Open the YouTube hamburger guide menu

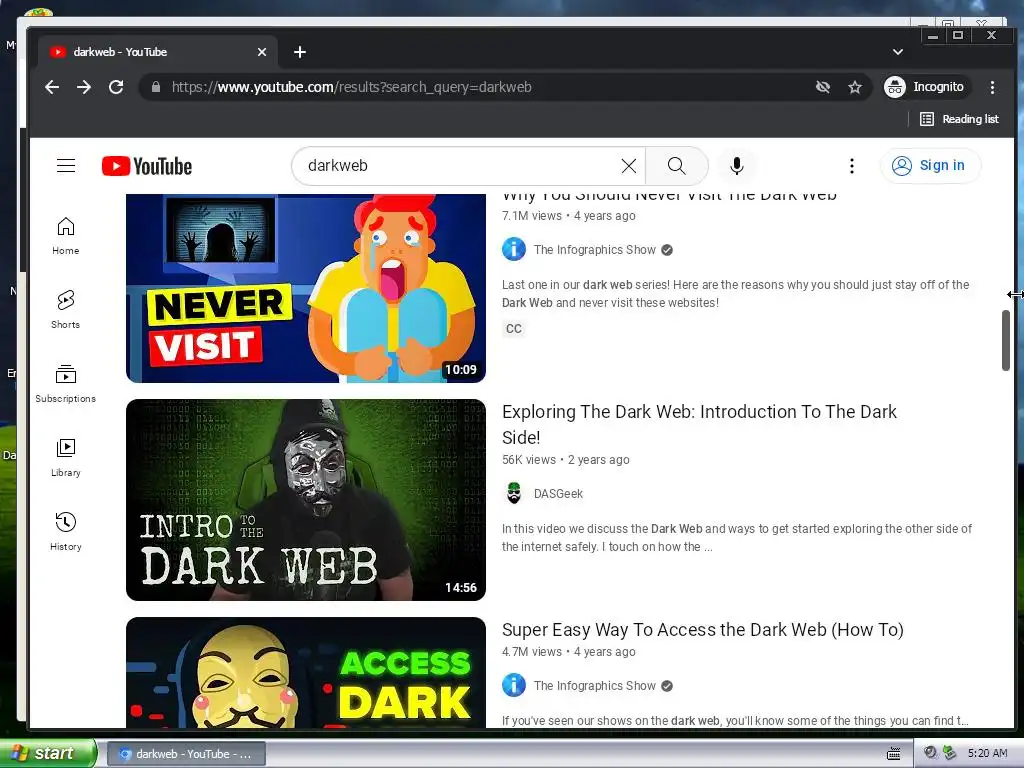point(66,166)
